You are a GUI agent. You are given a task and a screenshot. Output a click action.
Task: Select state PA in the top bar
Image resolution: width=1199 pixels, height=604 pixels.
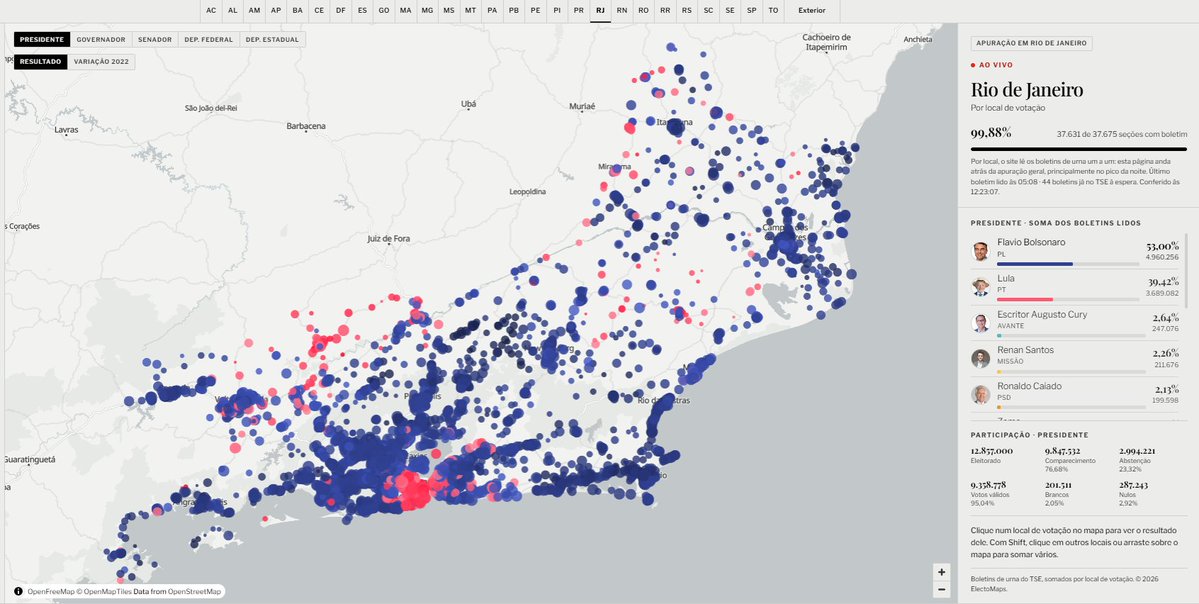492,11
